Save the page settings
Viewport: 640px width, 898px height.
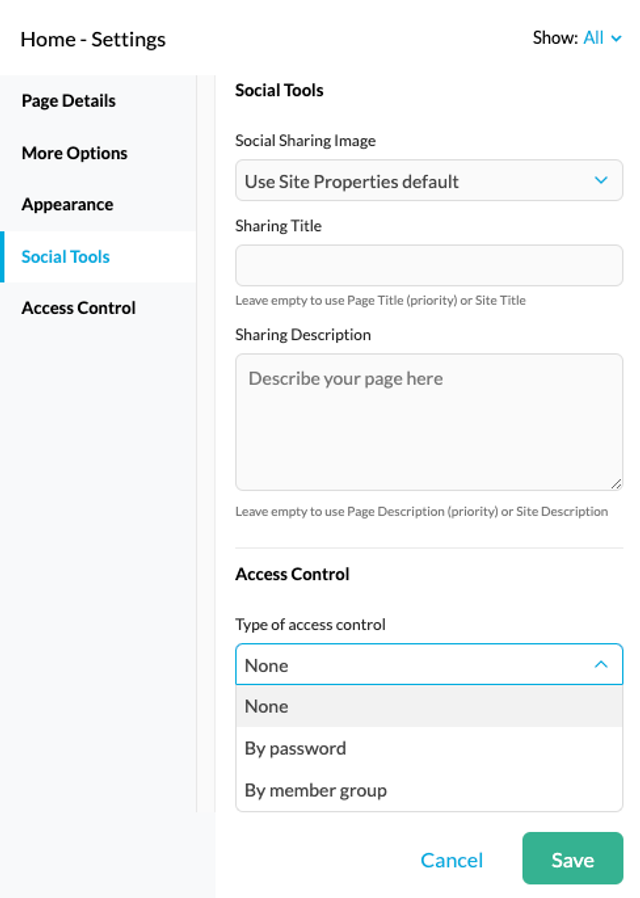pos(572,858)
